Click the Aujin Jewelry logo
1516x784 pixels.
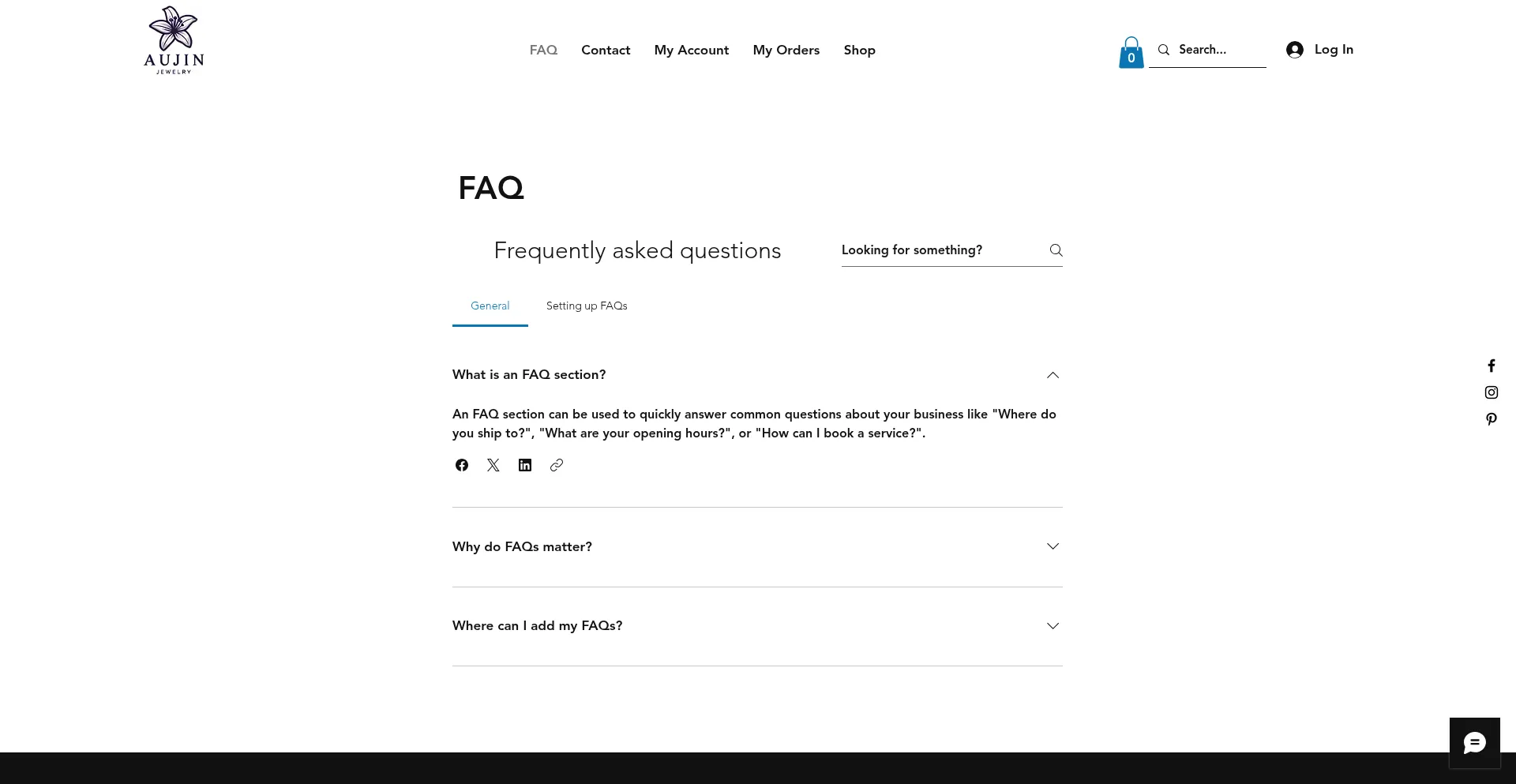174,40
